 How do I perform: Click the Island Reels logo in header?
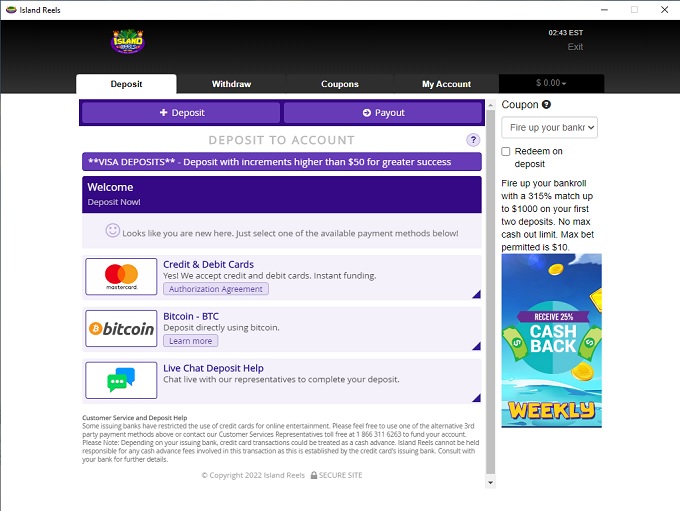128,42
